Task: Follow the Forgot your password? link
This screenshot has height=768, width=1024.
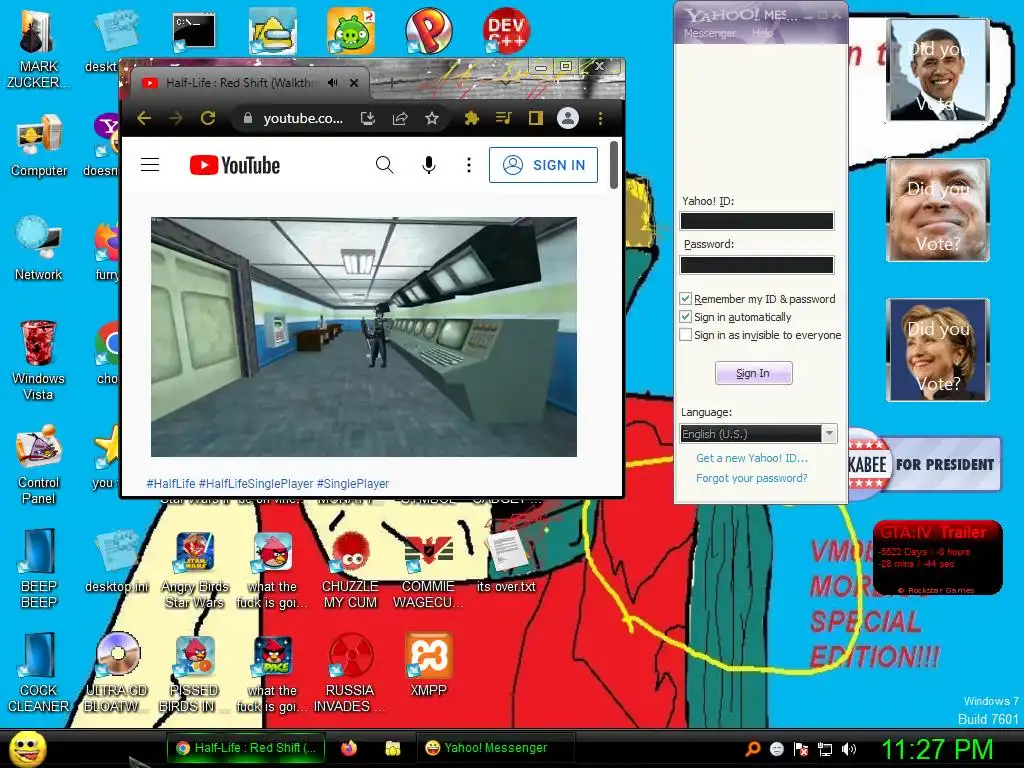Action: (752, 478)
